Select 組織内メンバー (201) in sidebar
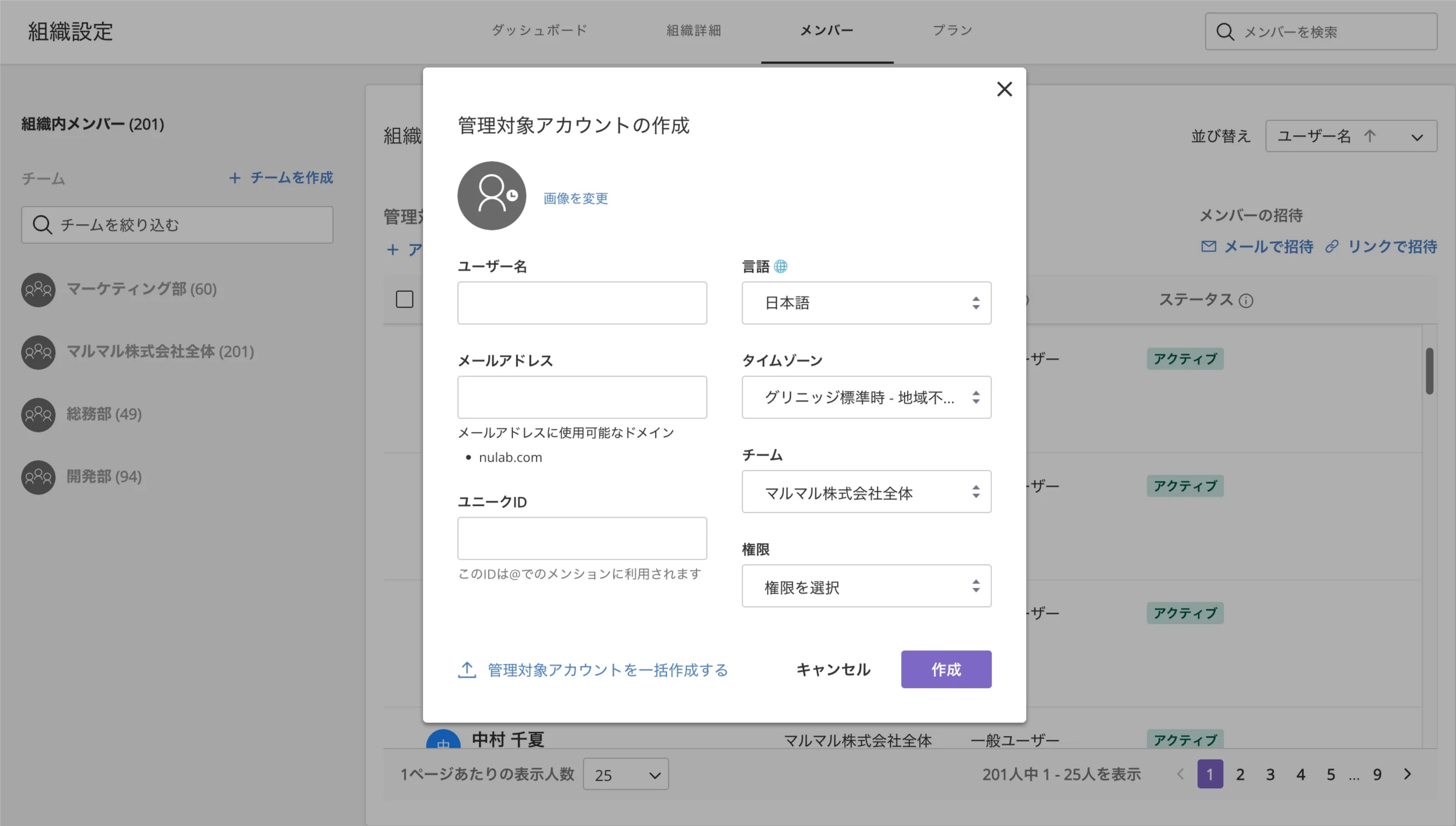Screen dimensions: 1456x826 pos(93,124)
